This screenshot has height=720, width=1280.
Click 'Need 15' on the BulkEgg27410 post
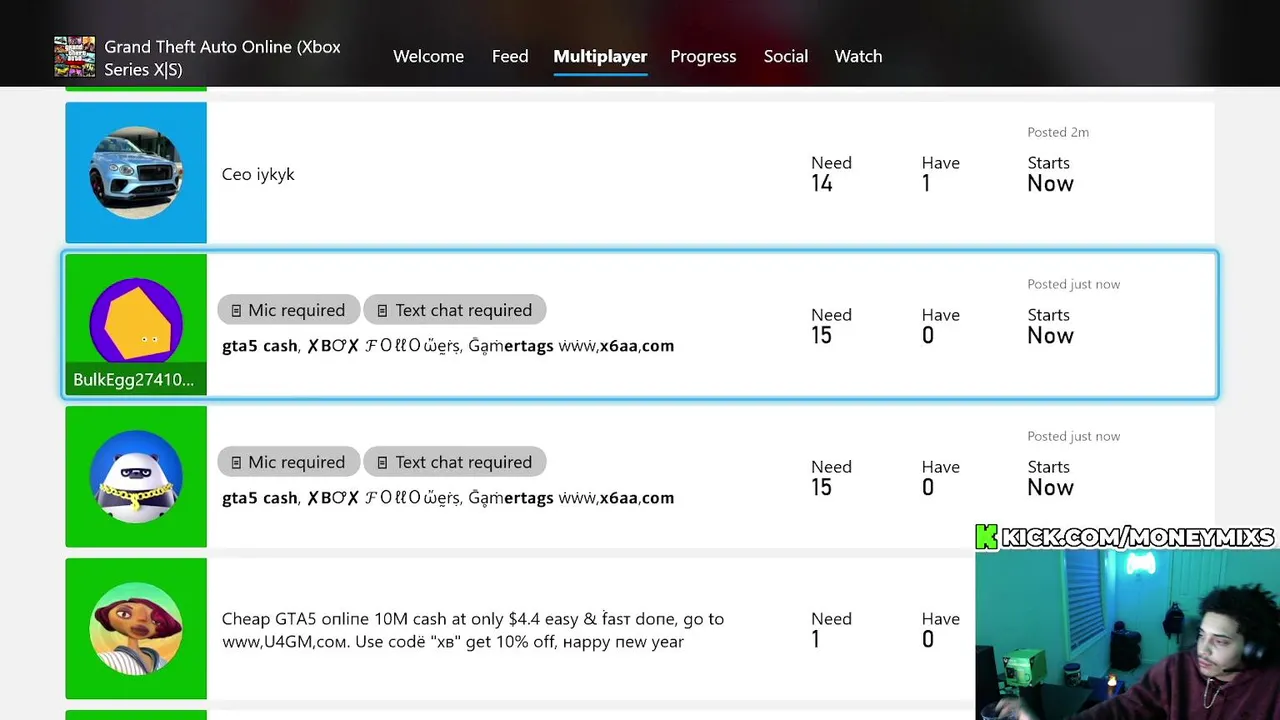831,325
